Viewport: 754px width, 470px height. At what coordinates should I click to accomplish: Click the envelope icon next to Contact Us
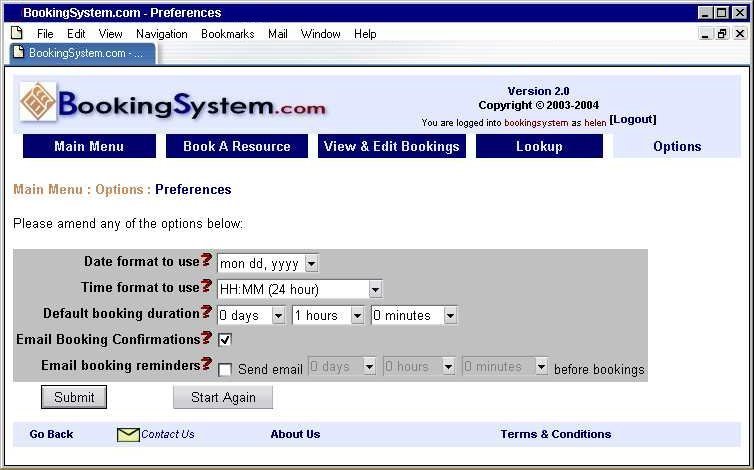pyautogui.click(x=128, y=434)
